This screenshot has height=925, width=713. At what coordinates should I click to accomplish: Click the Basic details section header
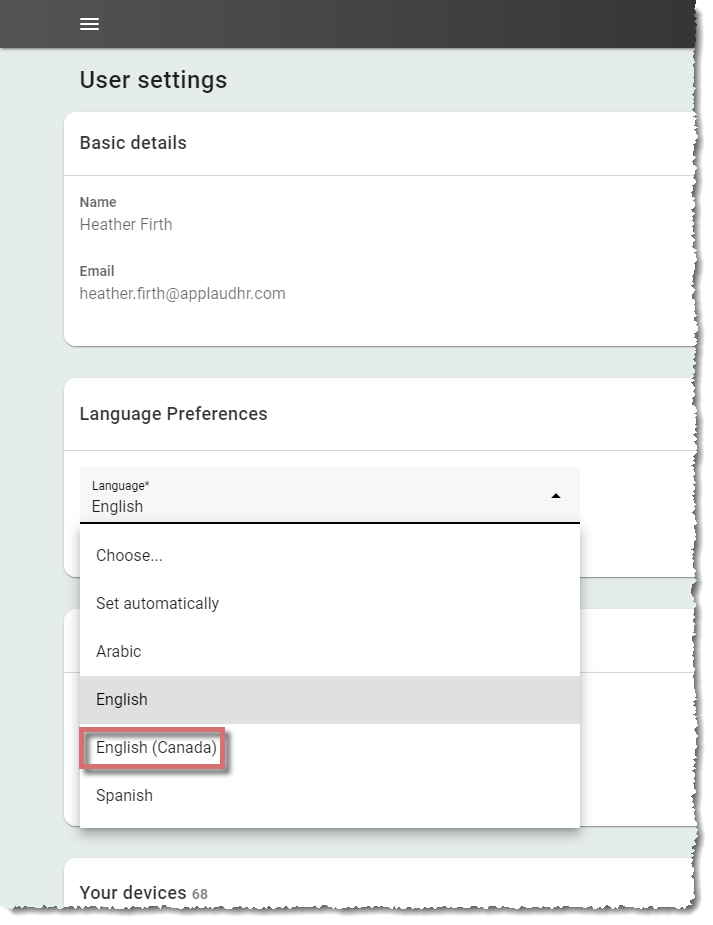[133, 143]
